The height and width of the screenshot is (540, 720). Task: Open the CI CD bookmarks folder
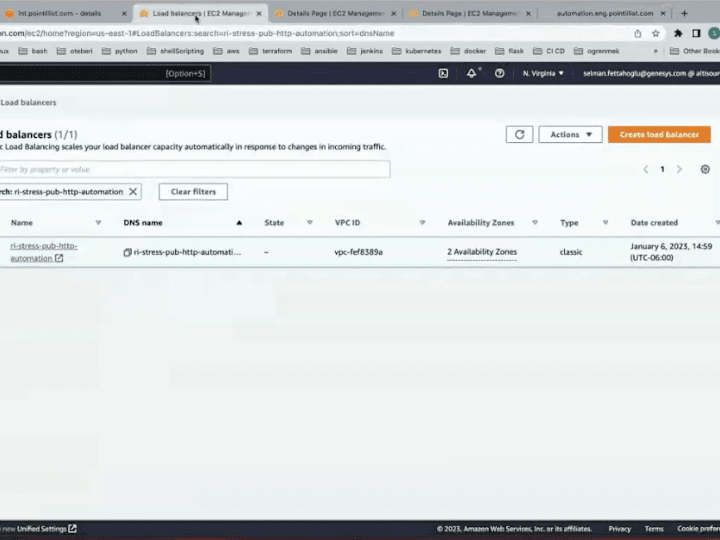(x=549, y=51)
